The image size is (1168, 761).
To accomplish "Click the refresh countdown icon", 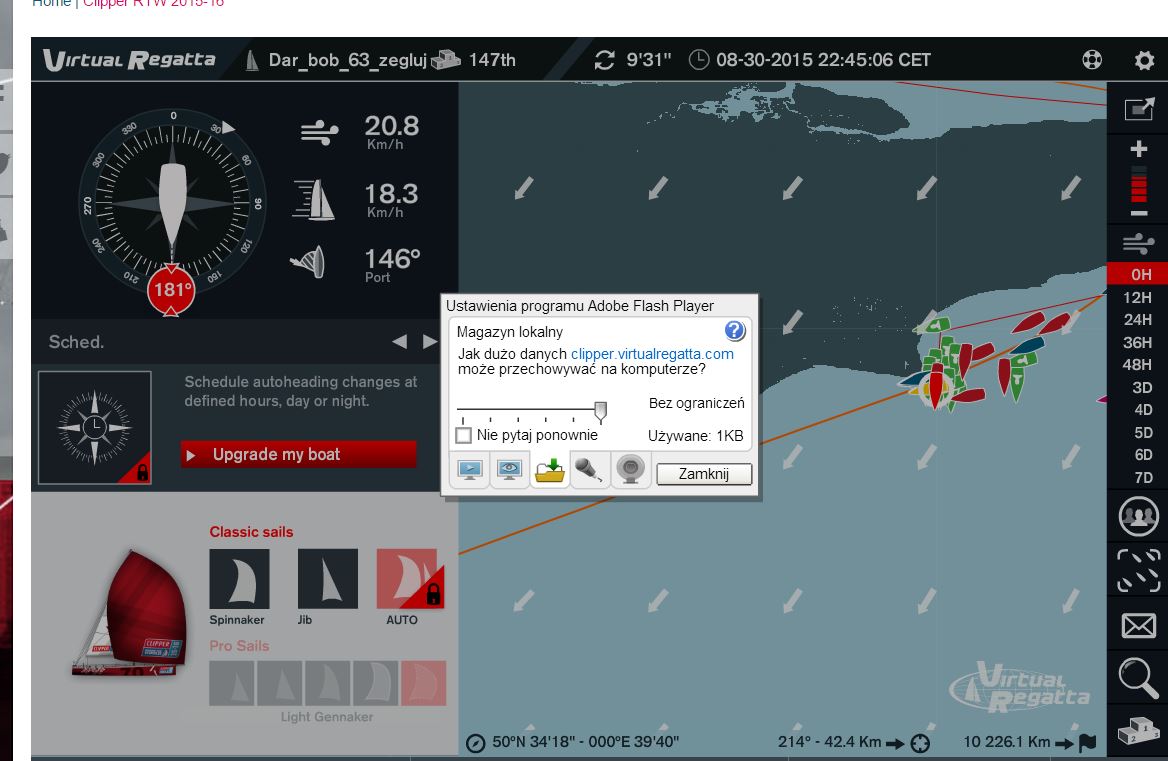I will click(604, 60).
